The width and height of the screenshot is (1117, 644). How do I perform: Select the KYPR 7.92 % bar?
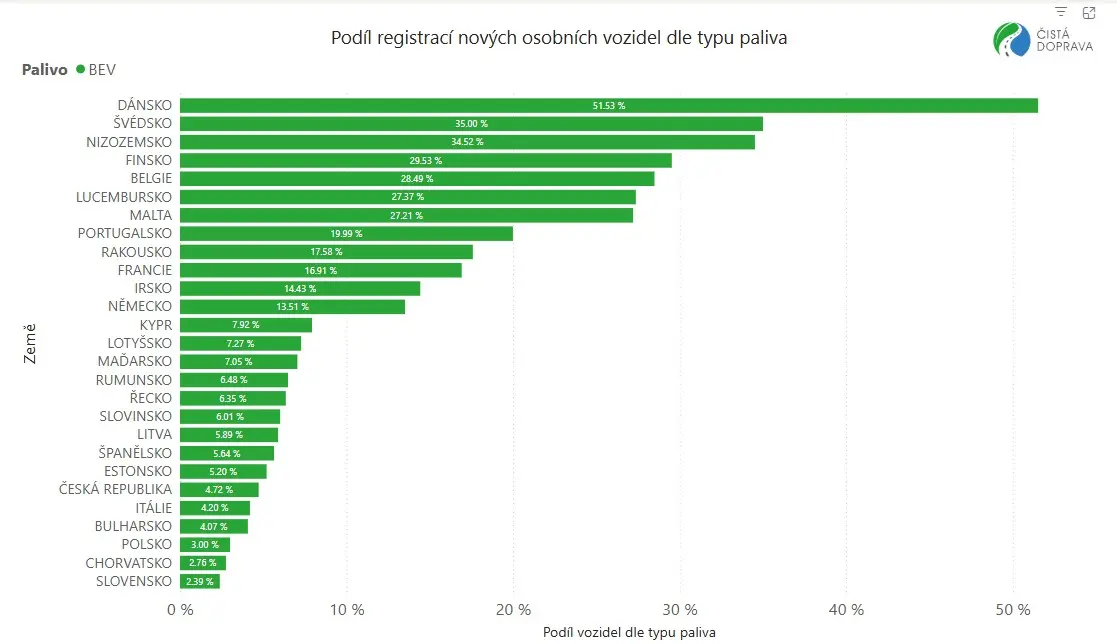point(246,325)
